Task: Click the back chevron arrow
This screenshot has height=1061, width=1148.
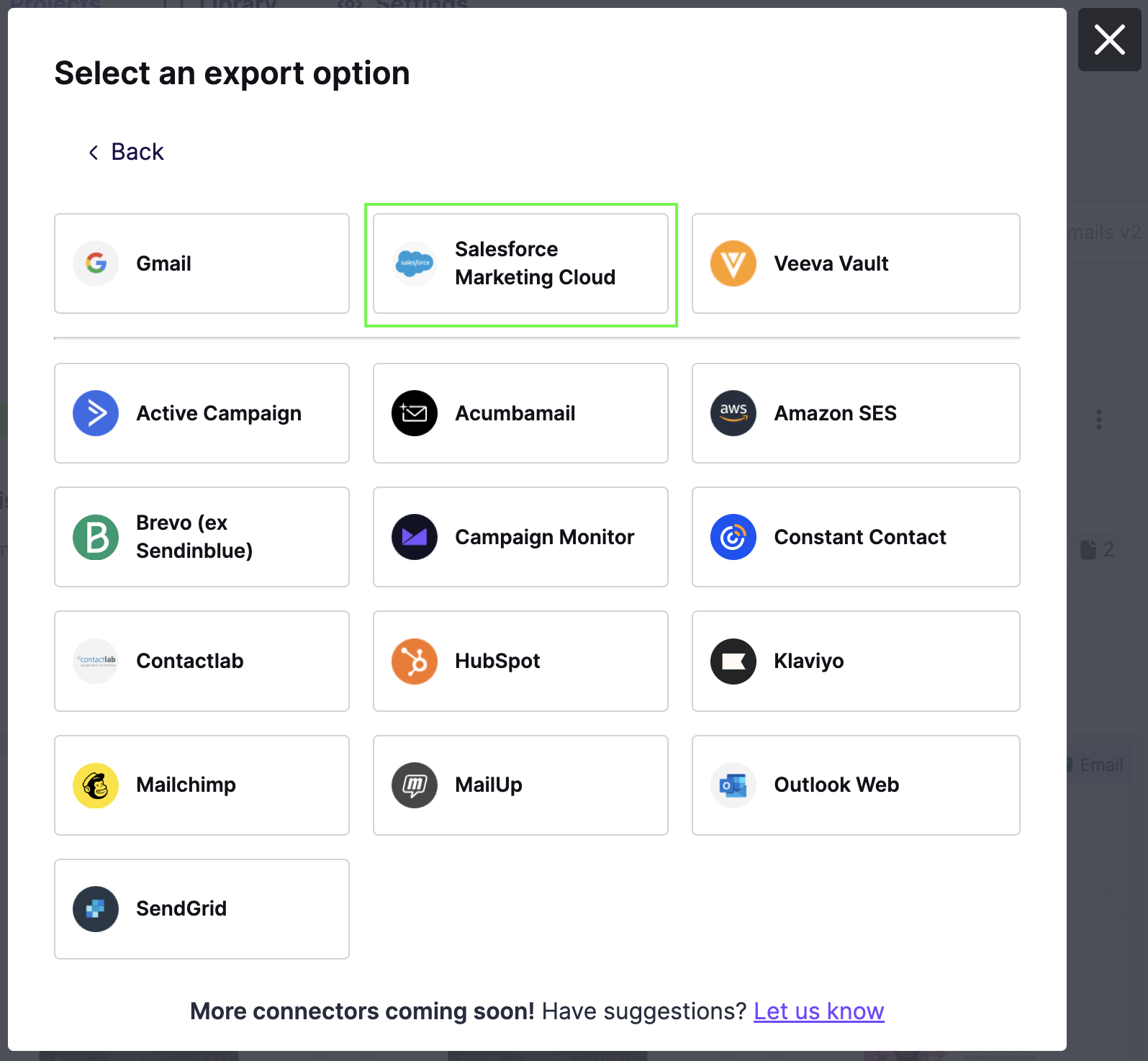Action: [x=94, y=153]
